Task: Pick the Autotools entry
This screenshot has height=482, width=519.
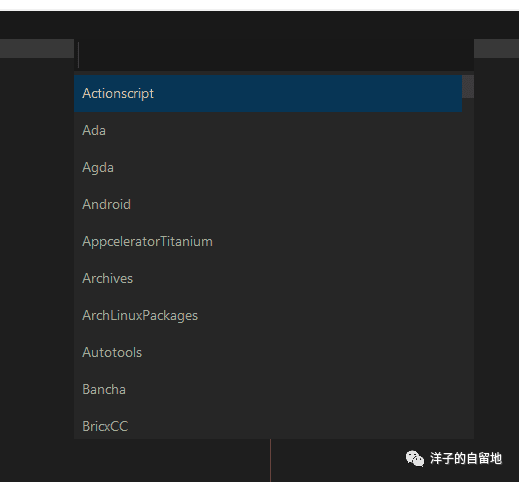Action: [268, 352]
